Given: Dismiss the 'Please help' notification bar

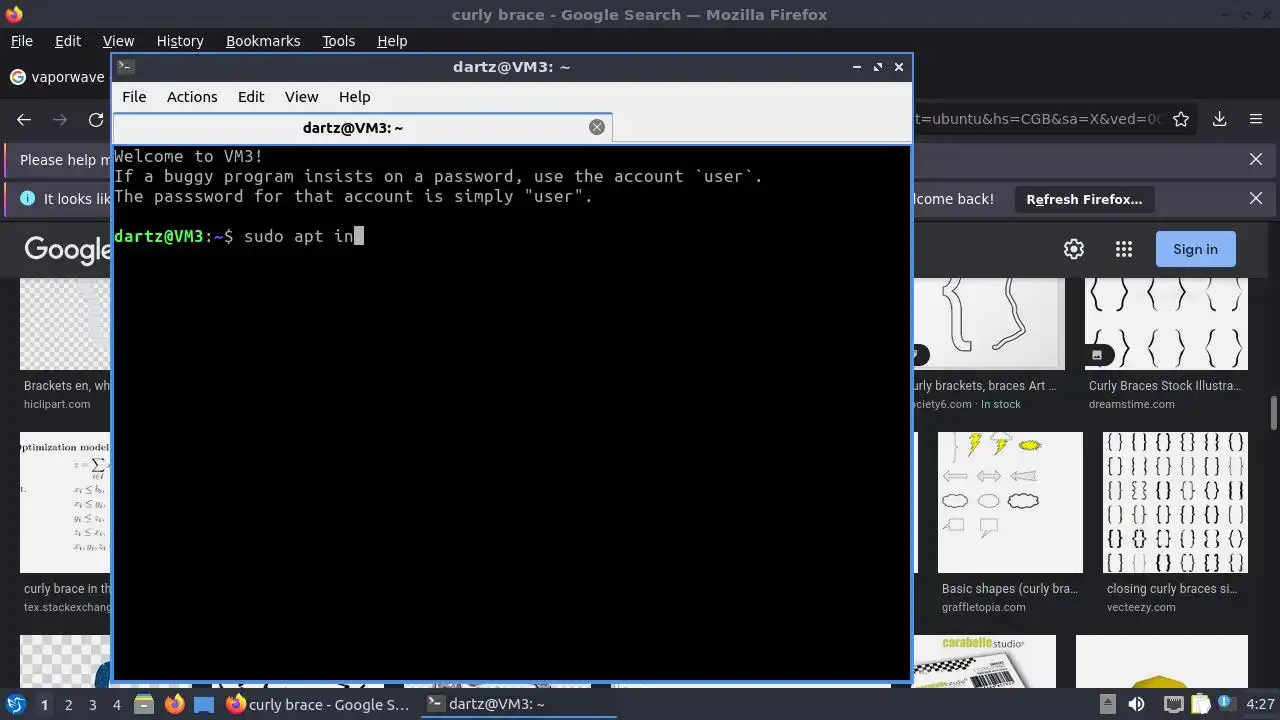Looking at the screenshot, I should 1256,159.
